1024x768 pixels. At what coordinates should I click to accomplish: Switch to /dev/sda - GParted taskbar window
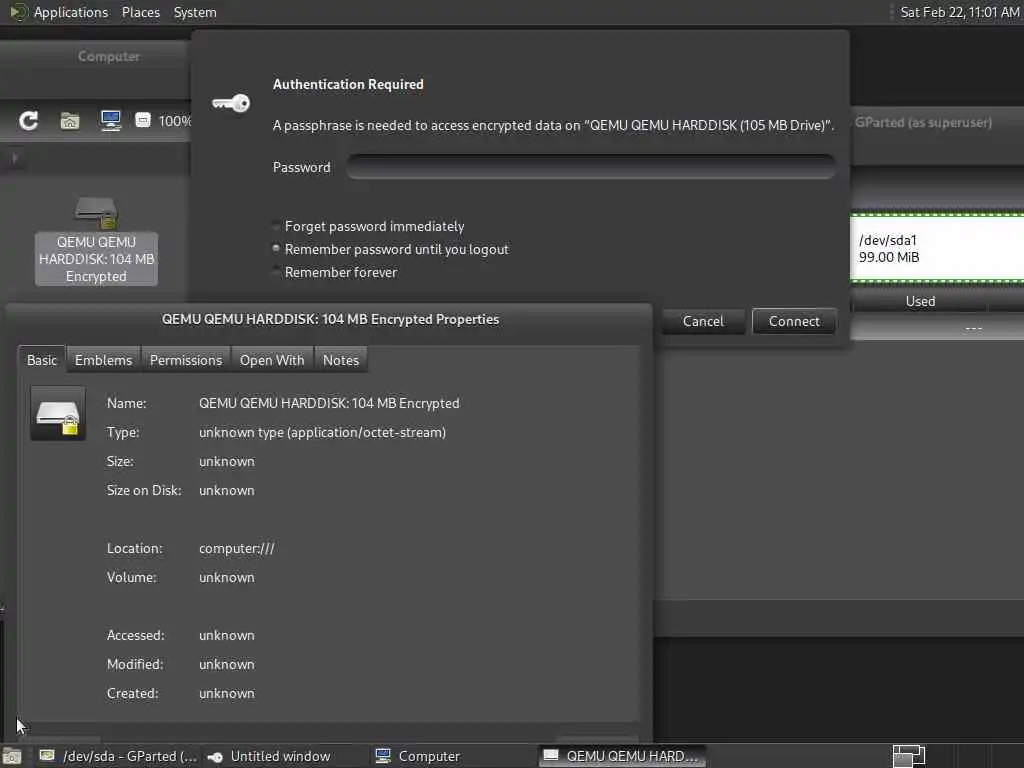[118, 756]
